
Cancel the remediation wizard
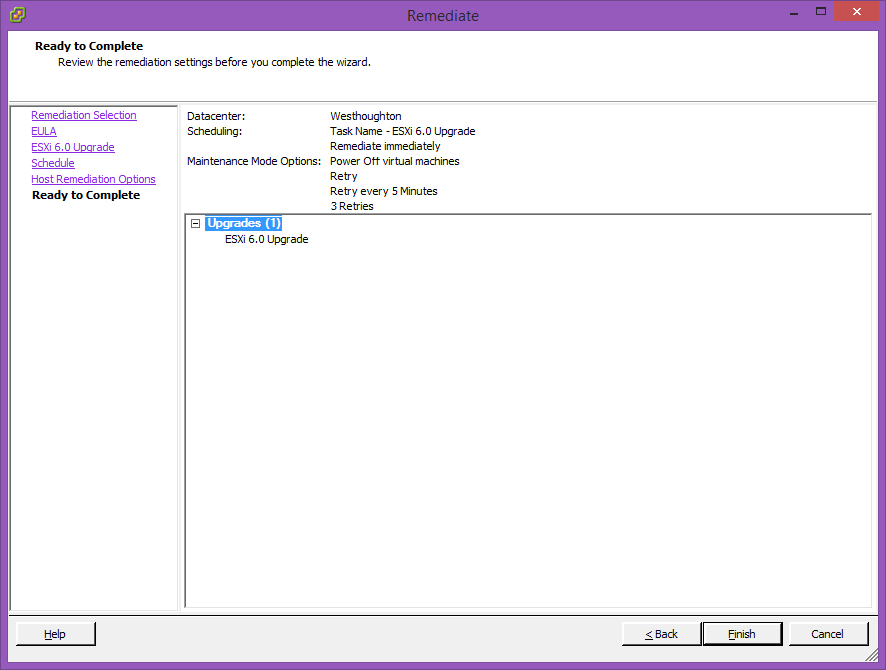[x=828, y=634]
